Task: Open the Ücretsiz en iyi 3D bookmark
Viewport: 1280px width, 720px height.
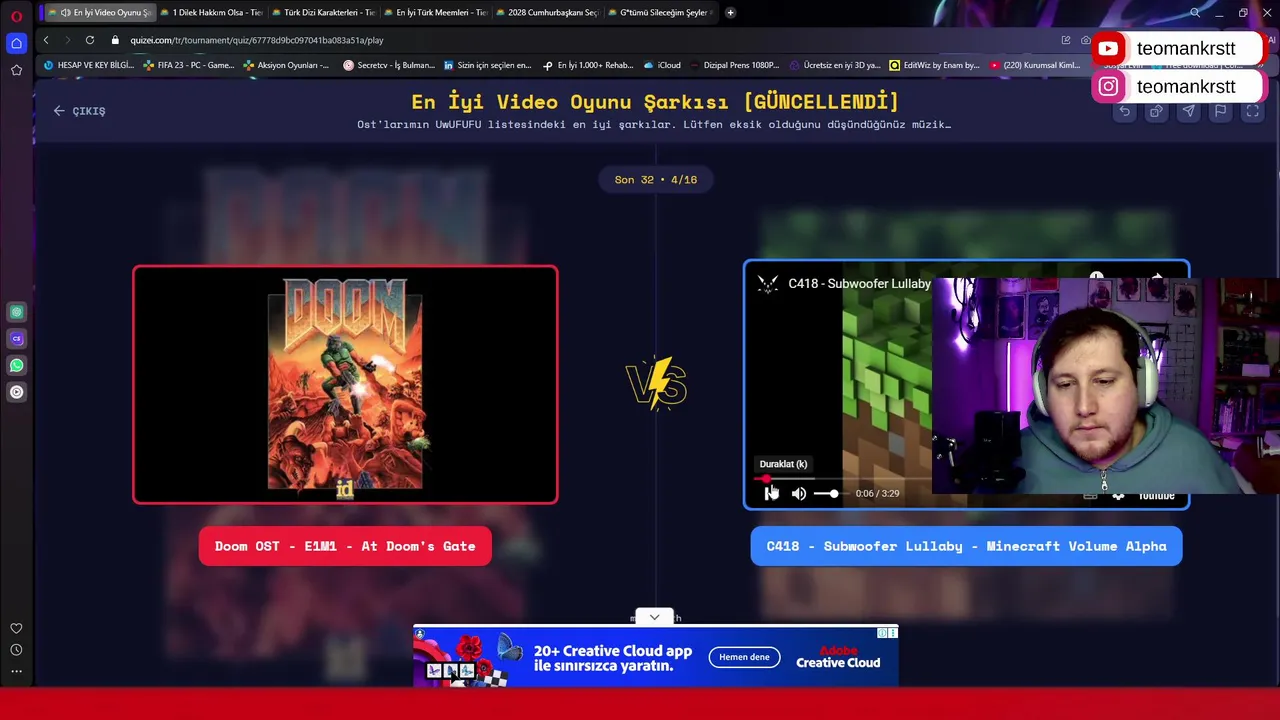Action: pos(835,65)
